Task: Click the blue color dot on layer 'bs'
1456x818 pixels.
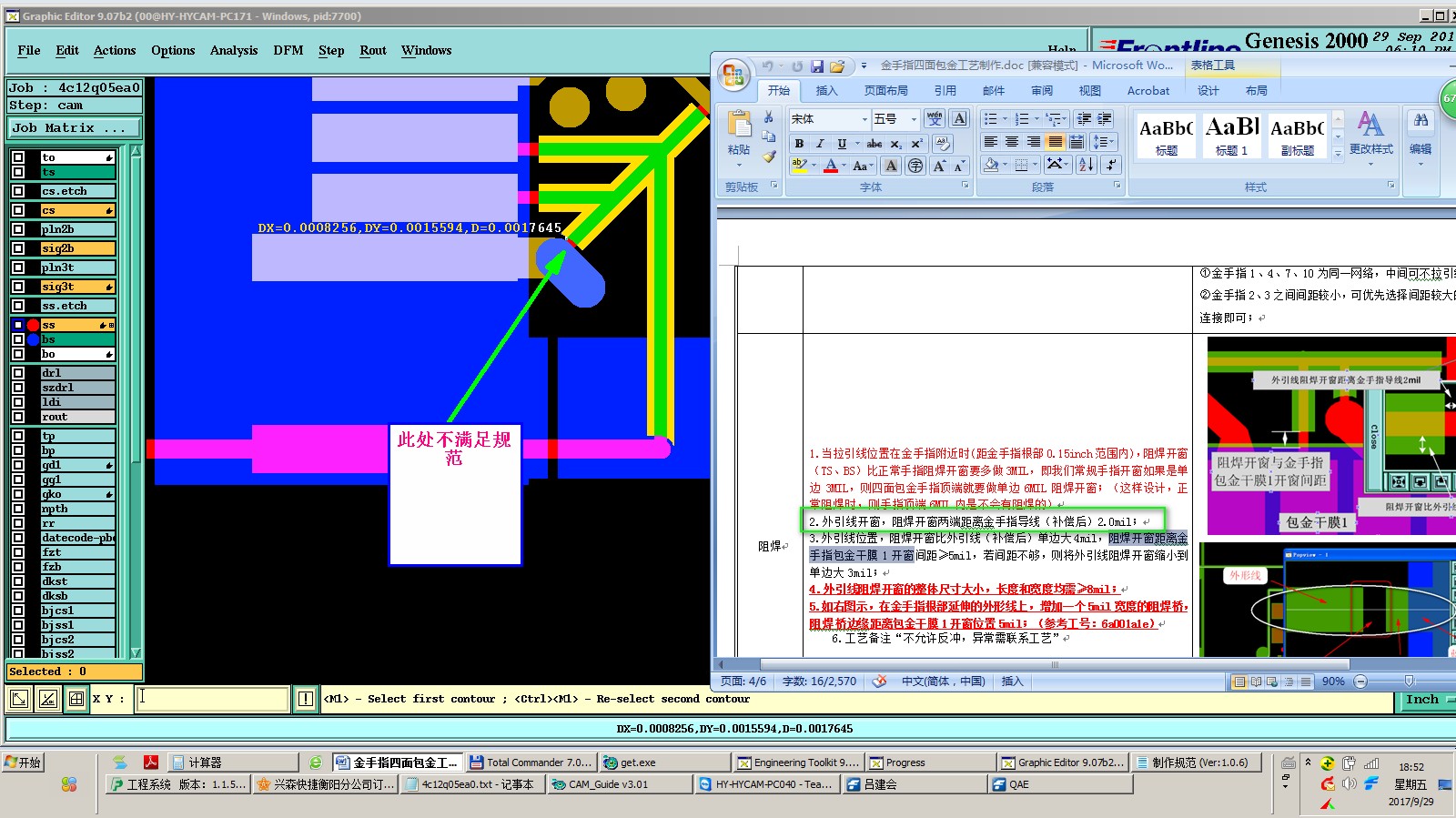Action: pos(33,339)
